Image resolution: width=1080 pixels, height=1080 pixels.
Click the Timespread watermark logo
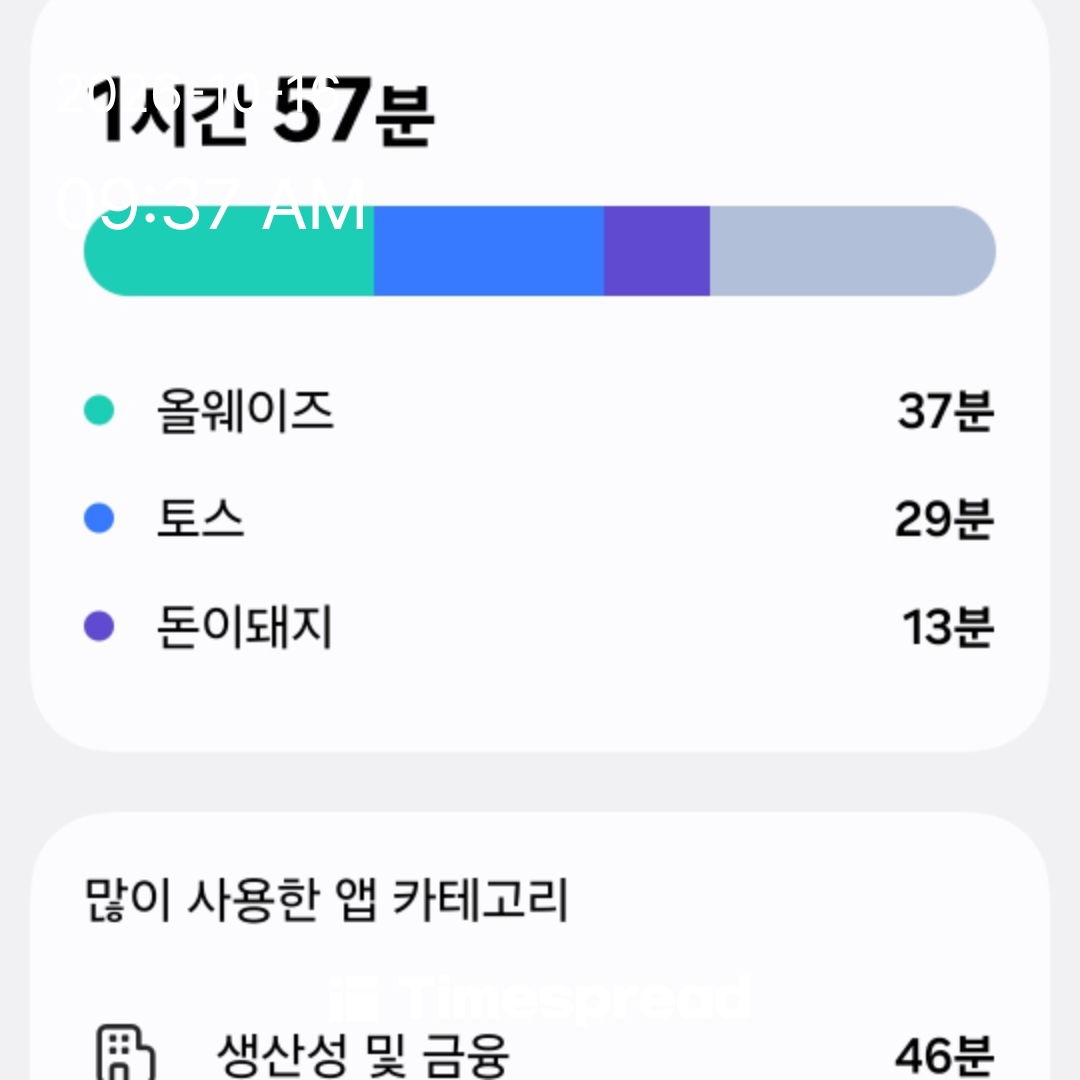point(539,998)
